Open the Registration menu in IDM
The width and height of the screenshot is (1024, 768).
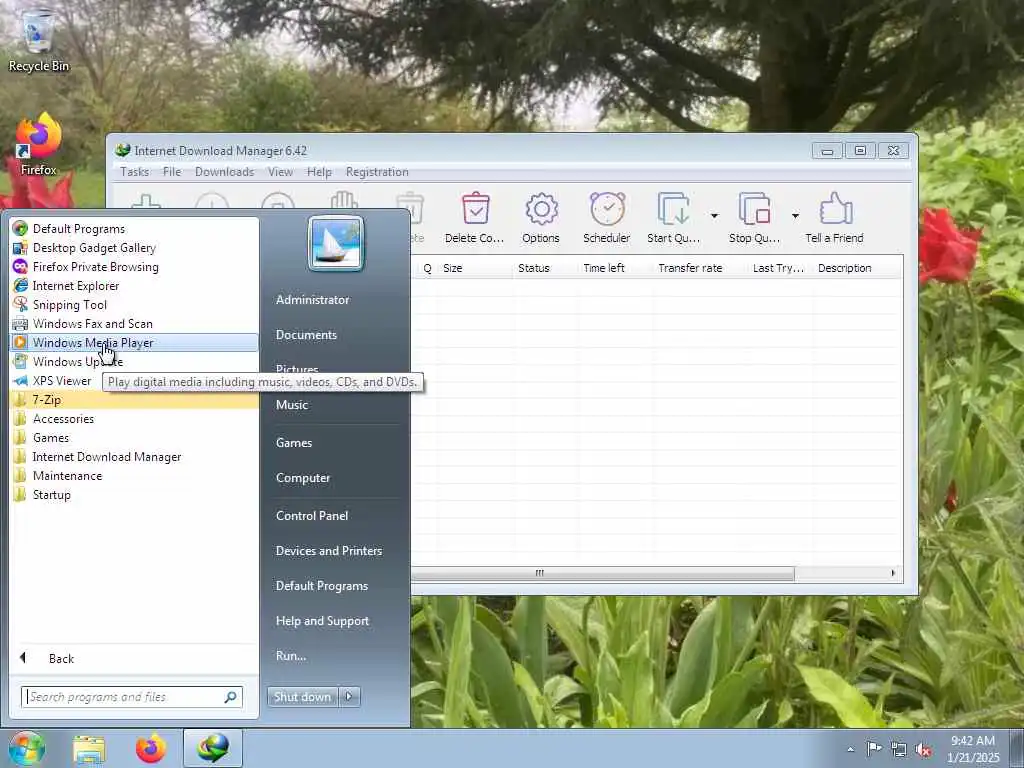[377, 172]
